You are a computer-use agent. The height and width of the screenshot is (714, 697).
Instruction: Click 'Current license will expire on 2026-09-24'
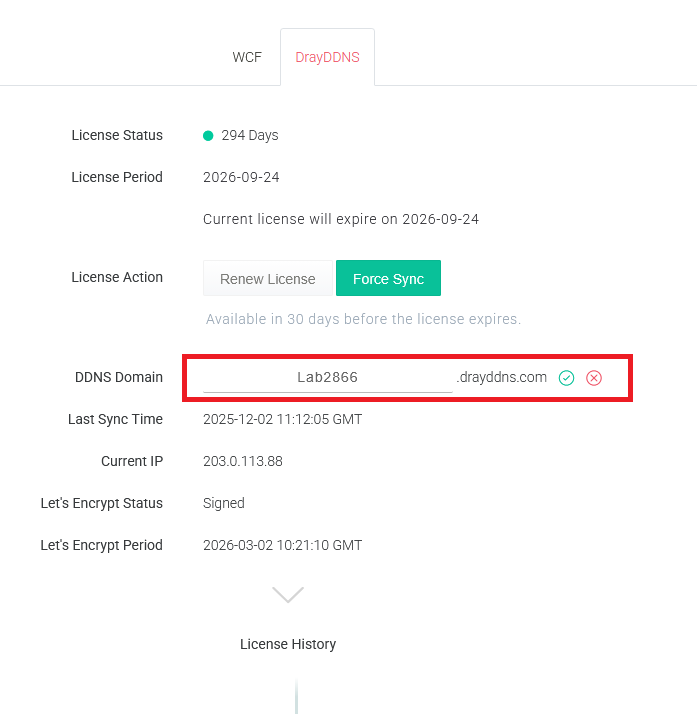click(341, 219)
